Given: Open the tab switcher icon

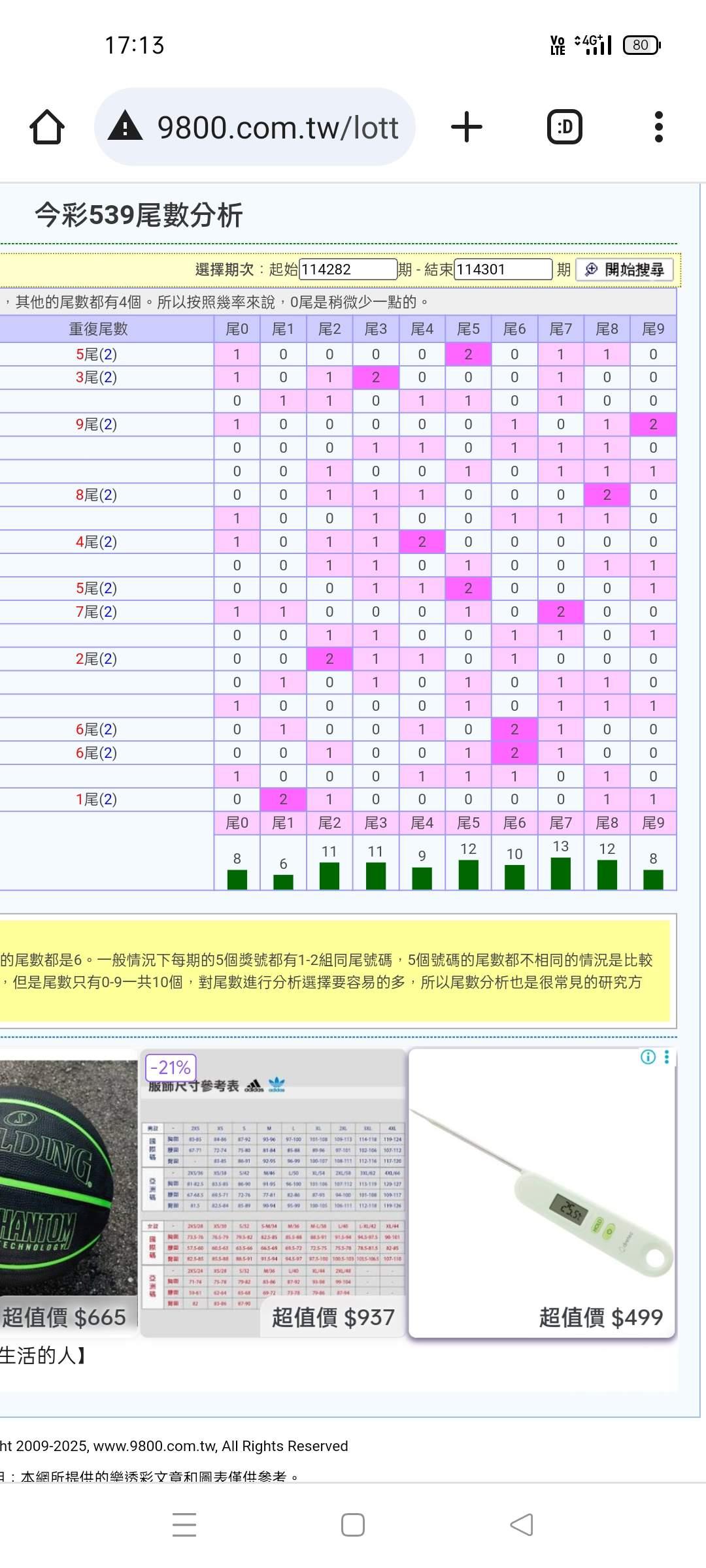Looking at the screenshot, I should pos(564,127).
